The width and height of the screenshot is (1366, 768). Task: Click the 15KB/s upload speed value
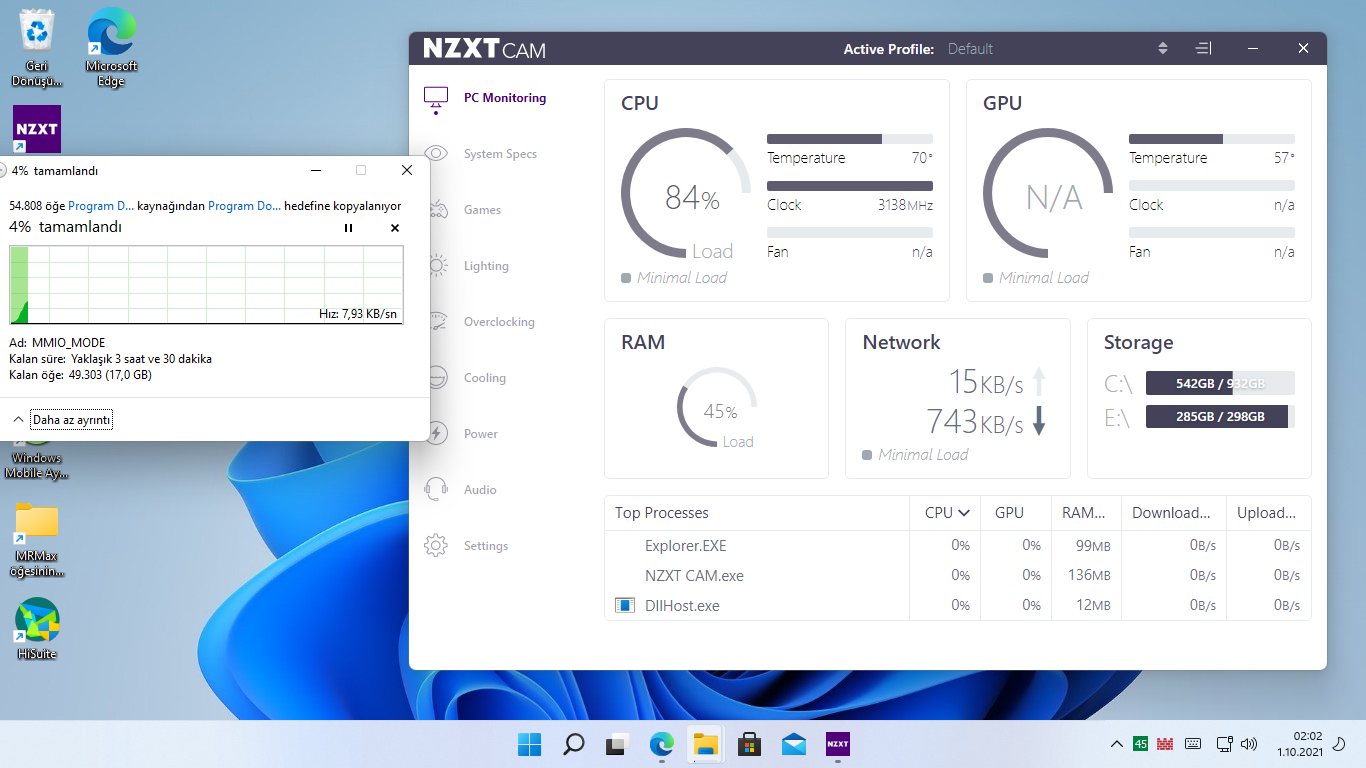point(985,381)
